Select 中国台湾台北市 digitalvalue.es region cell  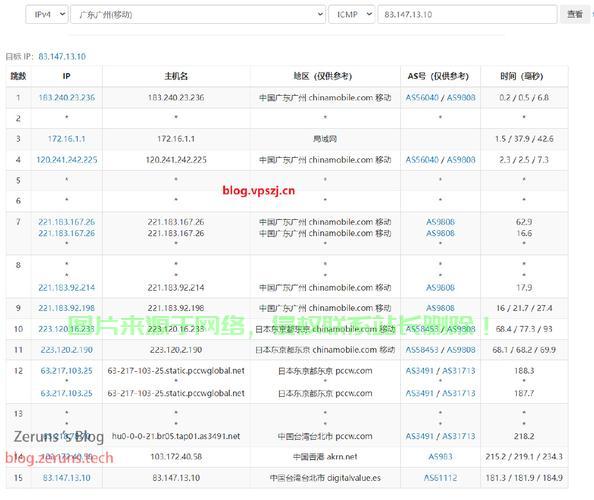point(325,478)
